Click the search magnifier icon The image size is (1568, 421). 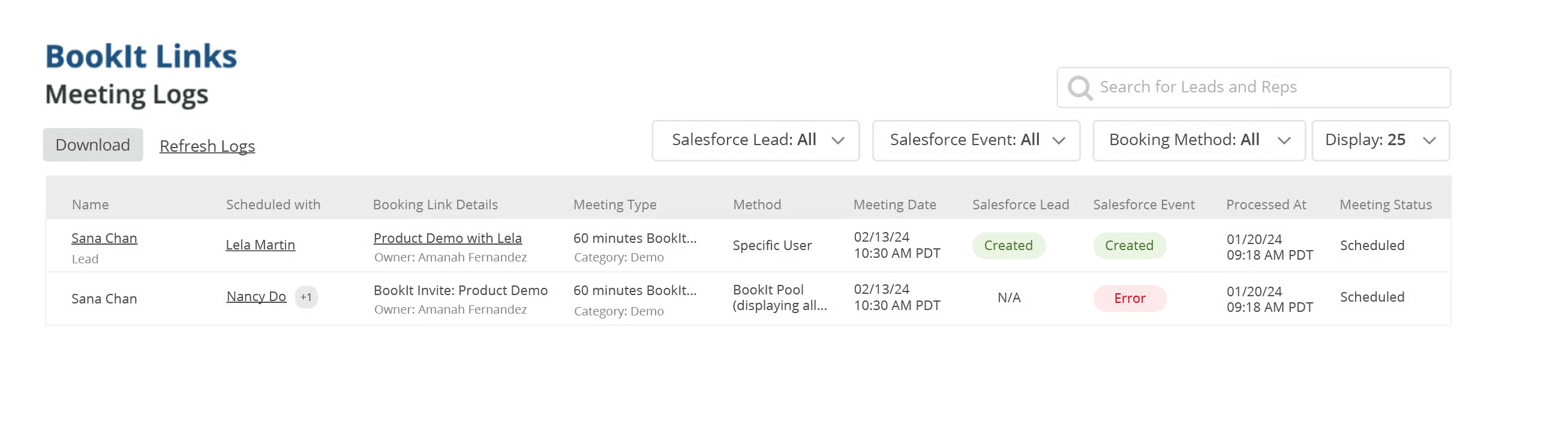pos(1080,88)
